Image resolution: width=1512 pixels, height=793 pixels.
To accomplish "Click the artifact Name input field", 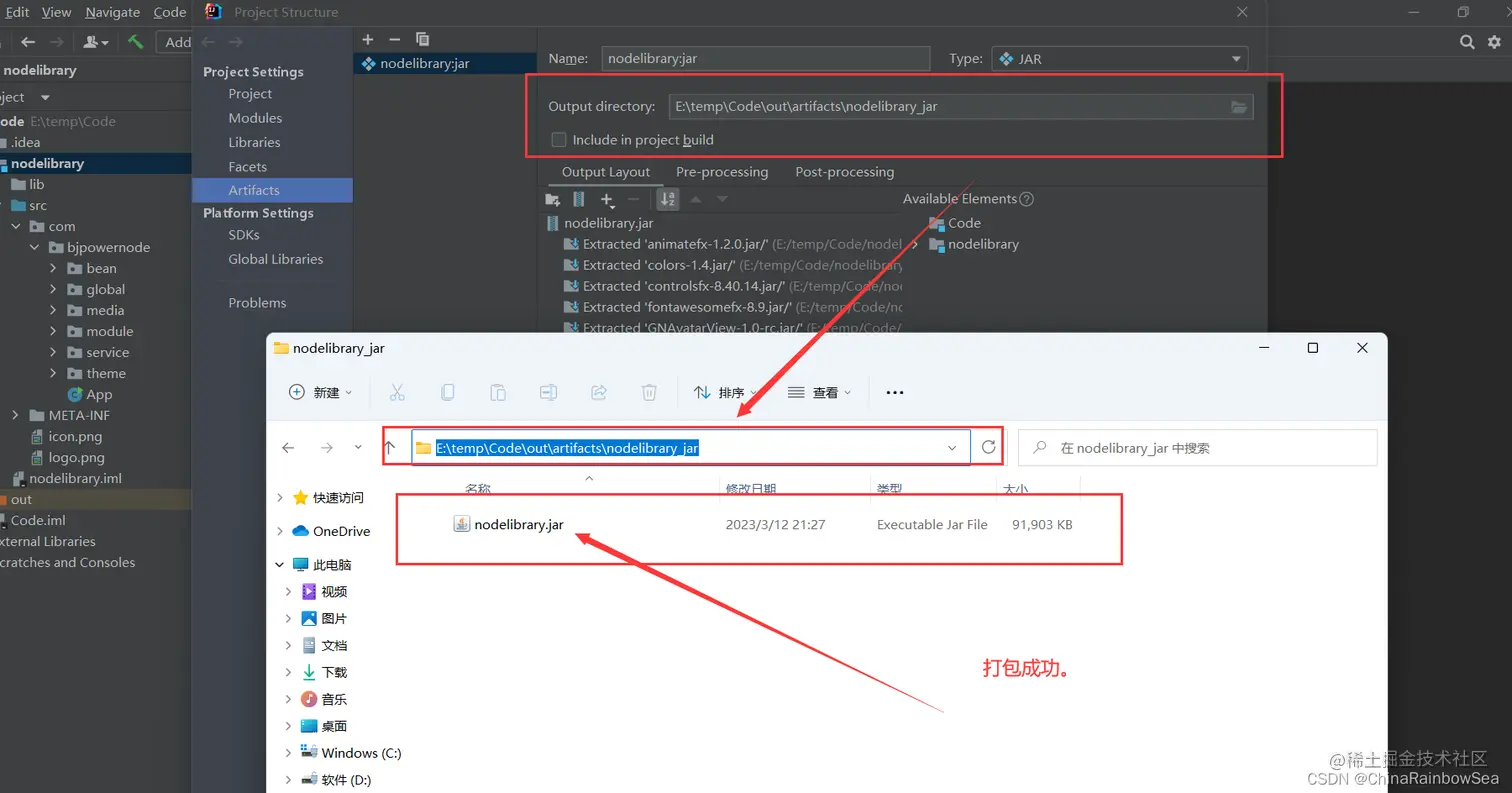I will pyautogui.click(x=766, y=59).
